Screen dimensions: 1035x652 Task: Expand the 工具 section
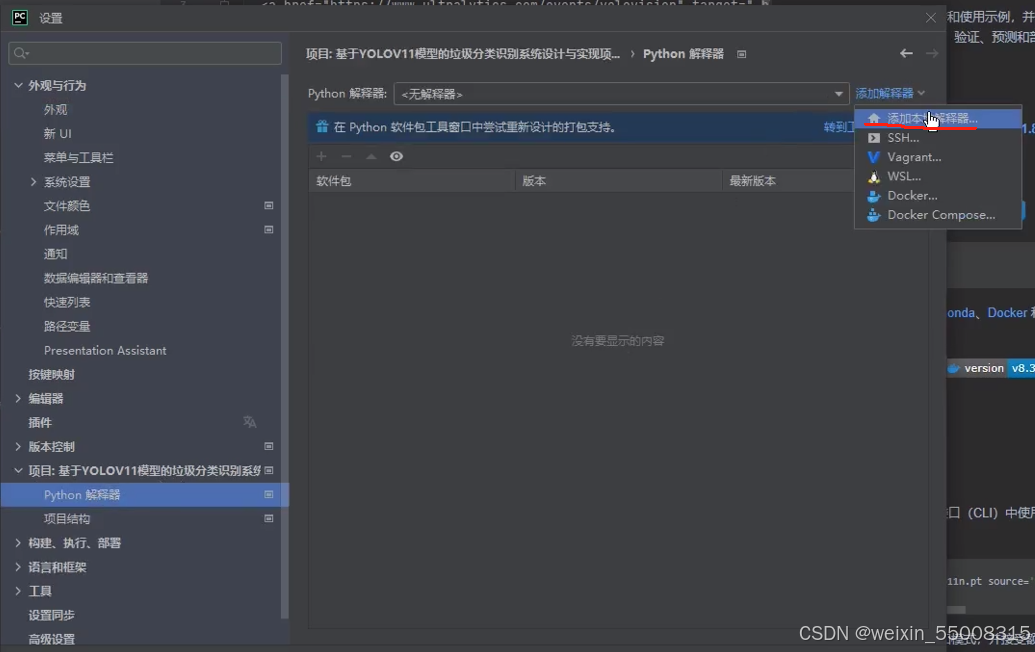(x=18, y=591)
